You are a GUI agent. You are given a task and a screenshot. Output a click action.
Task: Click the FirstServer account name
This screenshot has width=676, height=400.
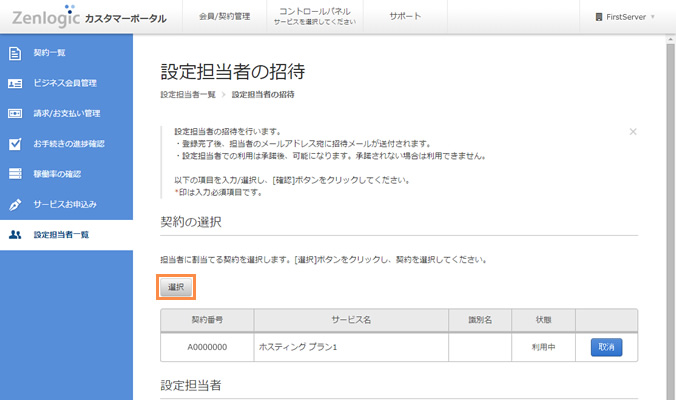coord(626,17)
